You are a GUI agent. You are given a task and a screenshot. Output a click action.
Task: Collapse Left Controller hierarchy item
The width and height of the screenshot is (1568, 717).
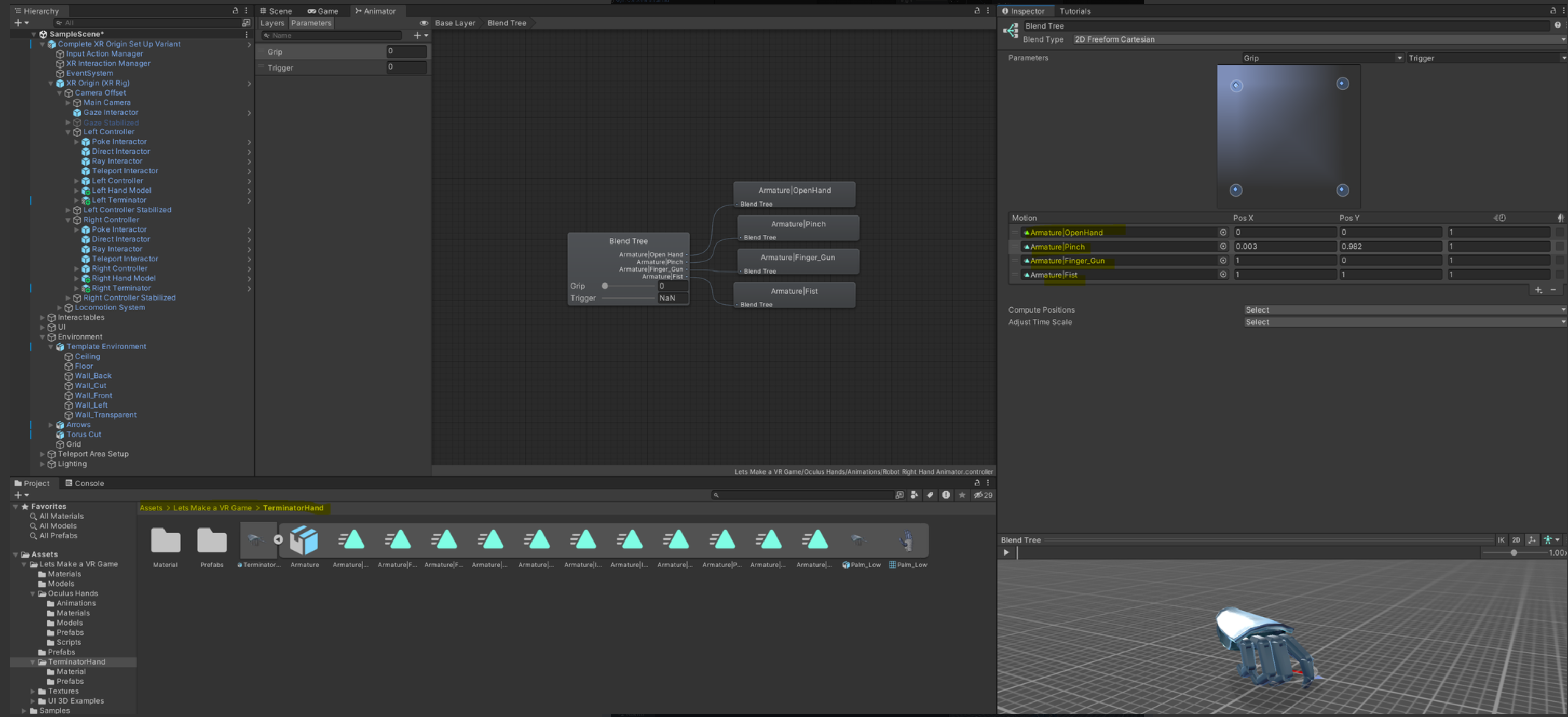point(68,132)
